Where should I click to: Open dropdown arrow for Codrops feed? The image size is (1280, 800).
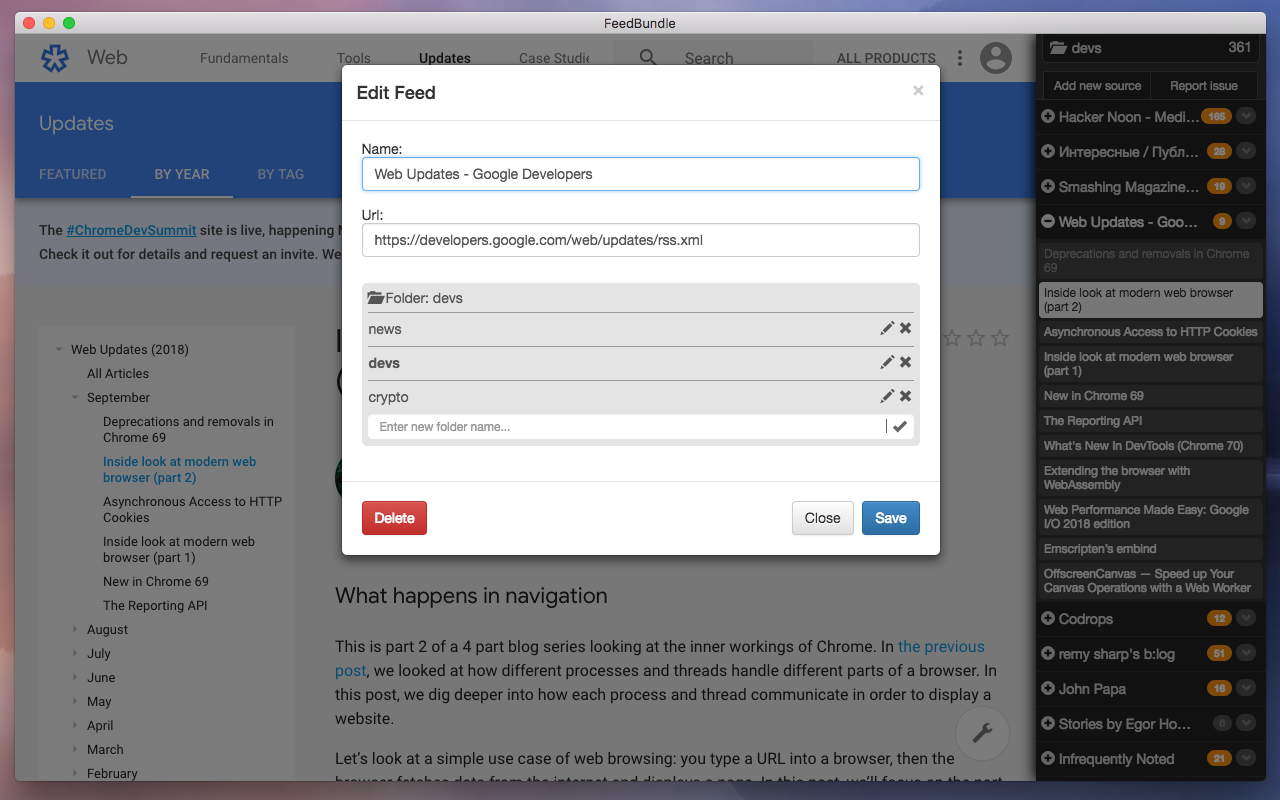[1246, 619]
